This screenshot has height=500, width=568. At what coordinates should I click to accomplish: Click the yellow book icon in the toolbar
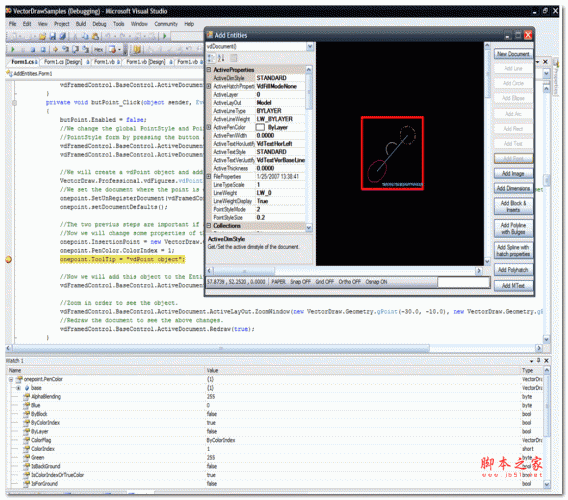(137, 49)
